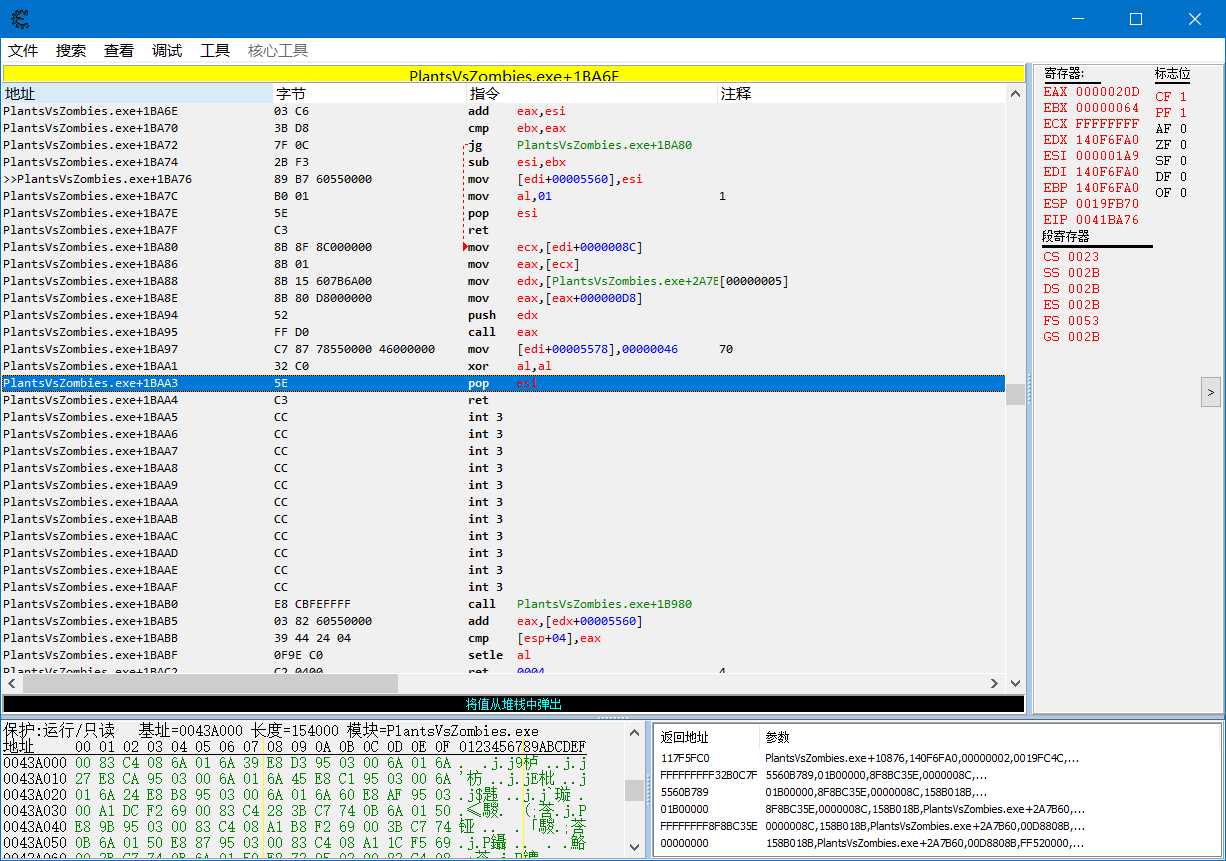Click the hex view scroll up arrow

(x=634, y=733)
